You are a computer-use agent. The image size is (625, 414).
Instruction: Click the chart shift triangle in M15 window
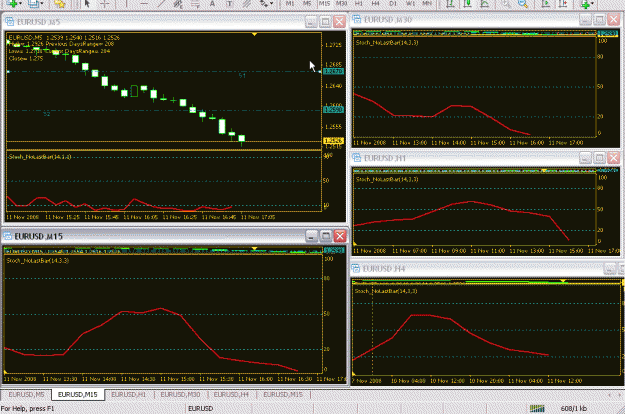coord(254,249)
